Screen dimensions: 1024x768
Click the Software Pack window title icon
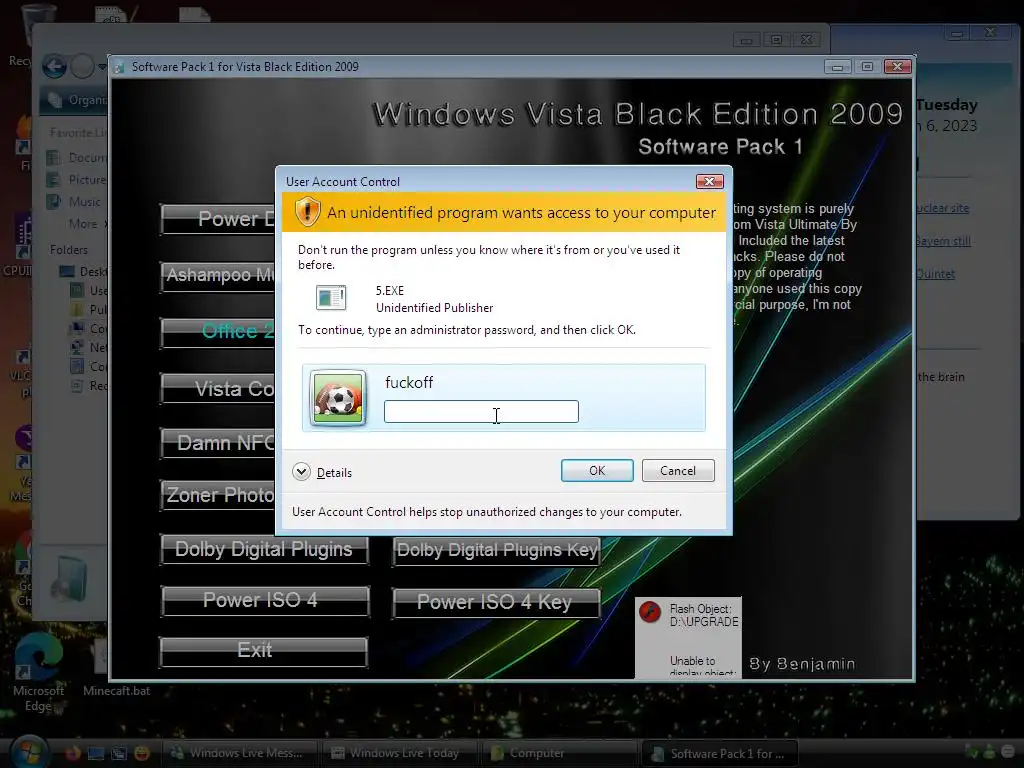(120, 67)
